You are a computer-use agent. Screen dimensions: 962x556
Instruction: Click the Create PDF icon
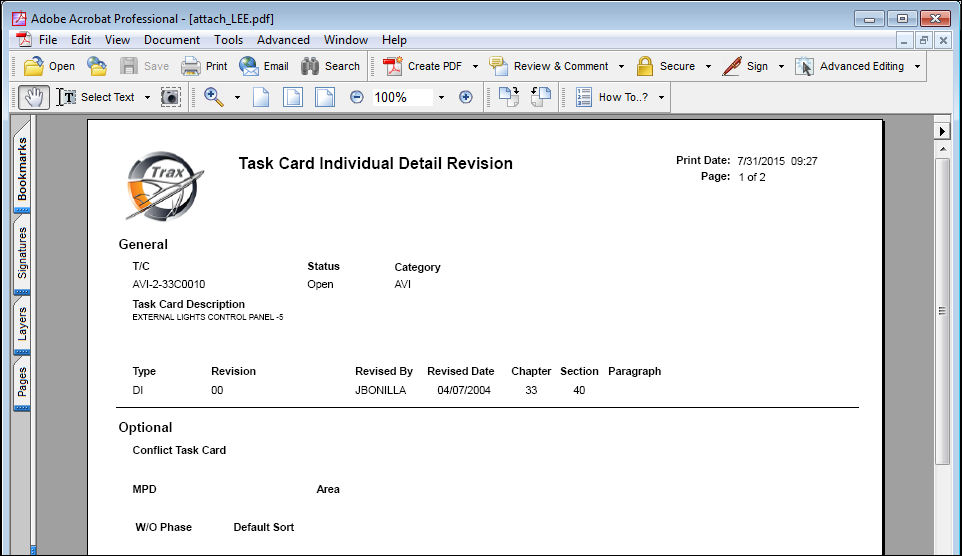point(393,66)
